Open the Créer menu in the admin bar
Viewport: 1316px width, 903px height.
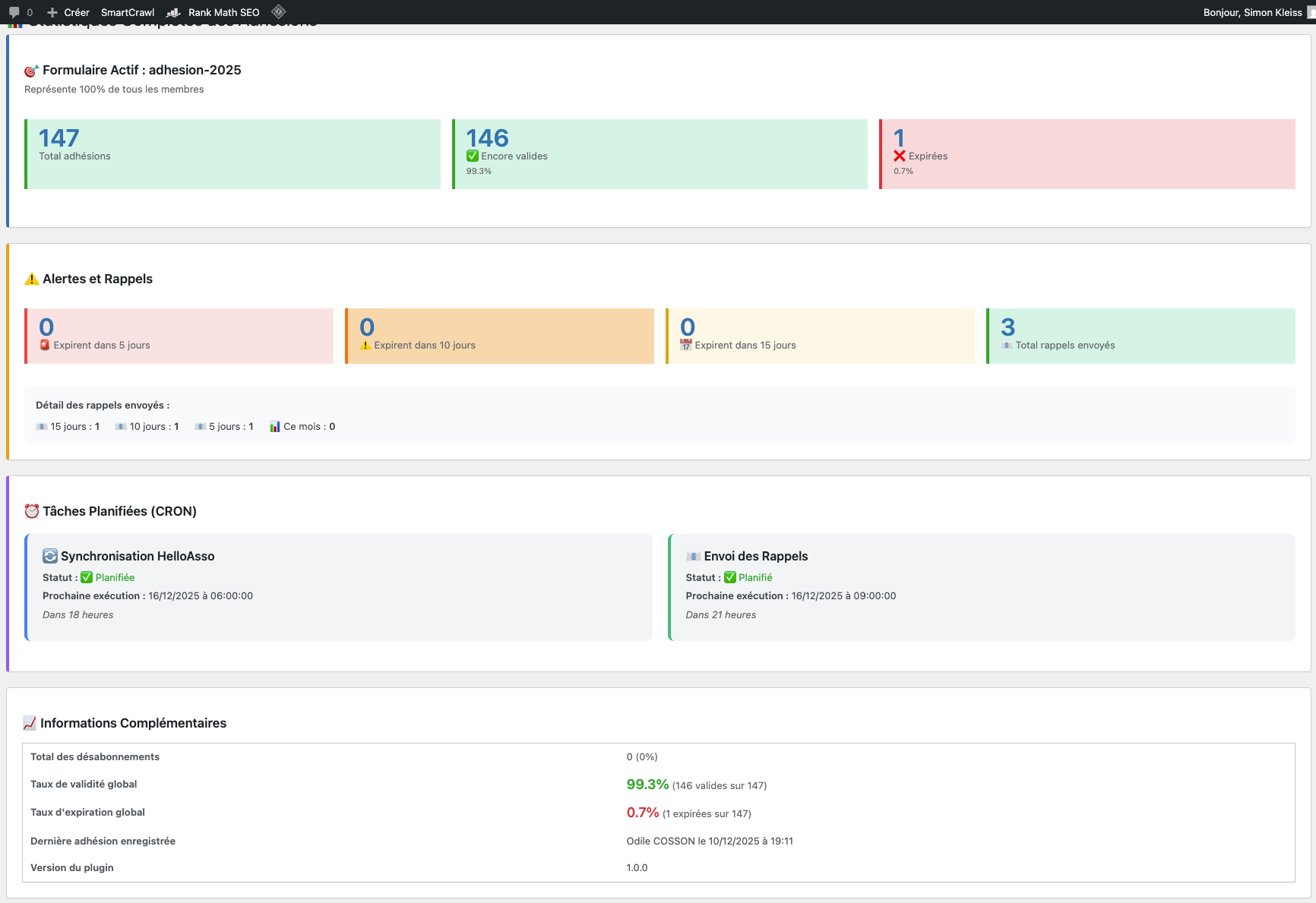pyautogui.click(x=69, y=12)
